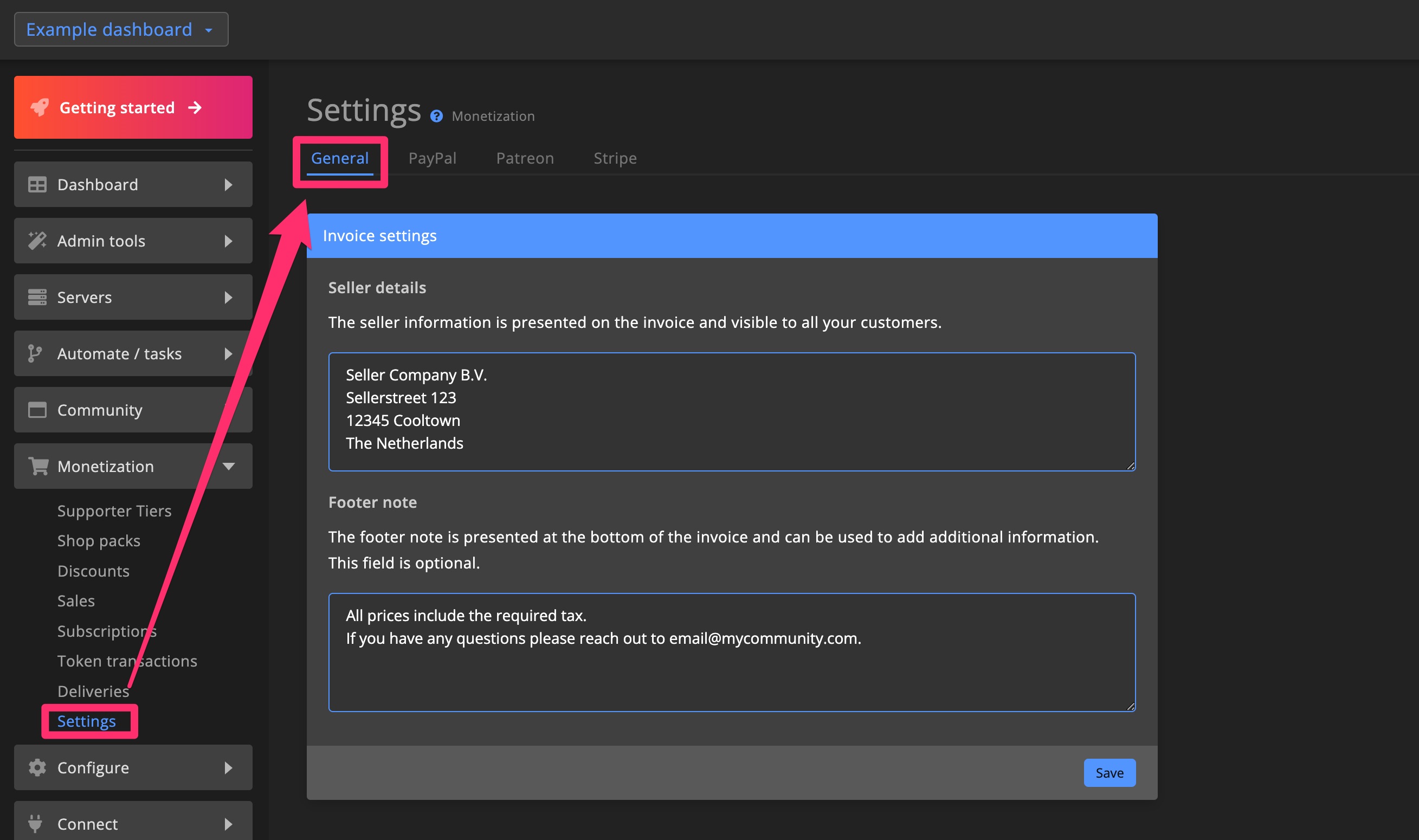
Task: Click the Admin tools wrench icon
Action: coord(37,241)
